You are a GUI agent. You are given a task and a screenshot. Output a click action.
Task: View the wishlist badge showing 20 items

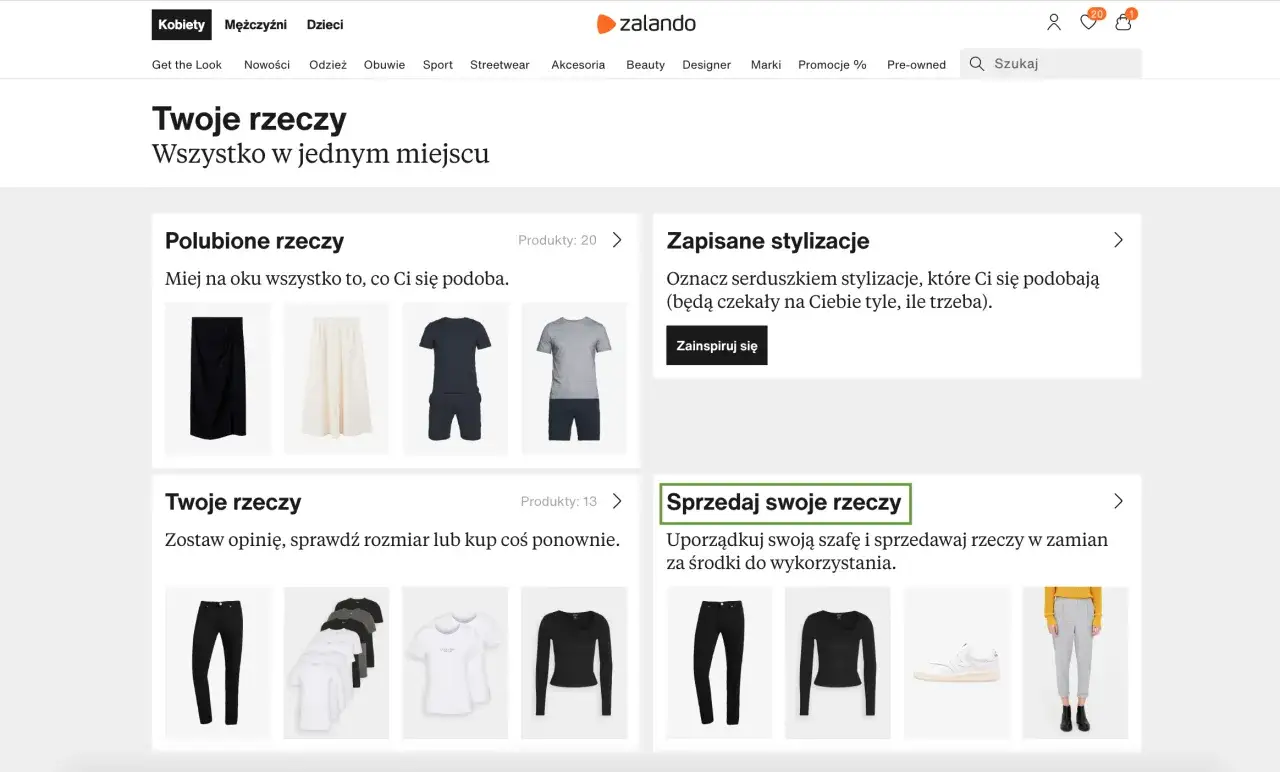(x=1096, y=14)
